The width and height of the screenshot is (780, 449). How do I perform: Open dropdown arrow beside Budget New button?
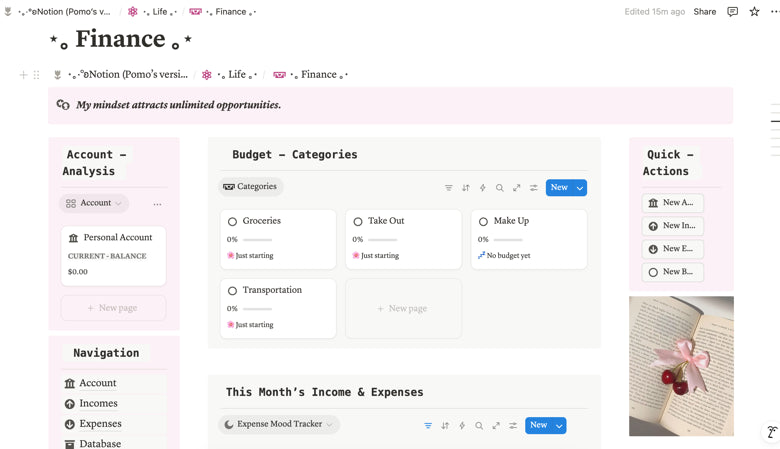580,188
